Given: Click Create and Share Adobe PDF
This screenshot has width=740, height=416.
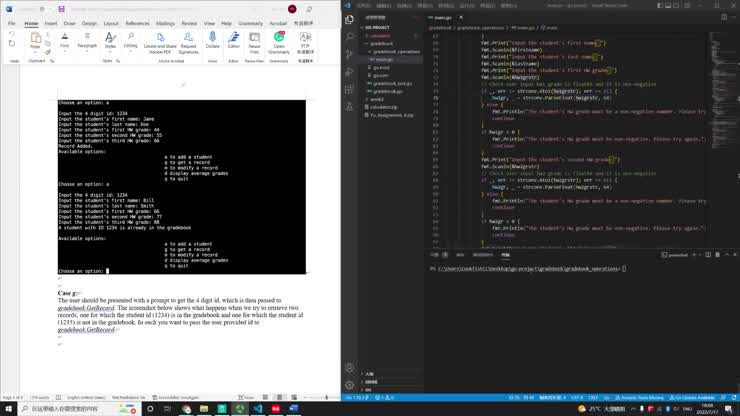Looking at the screenshot, I should click(x=160, y=40).
